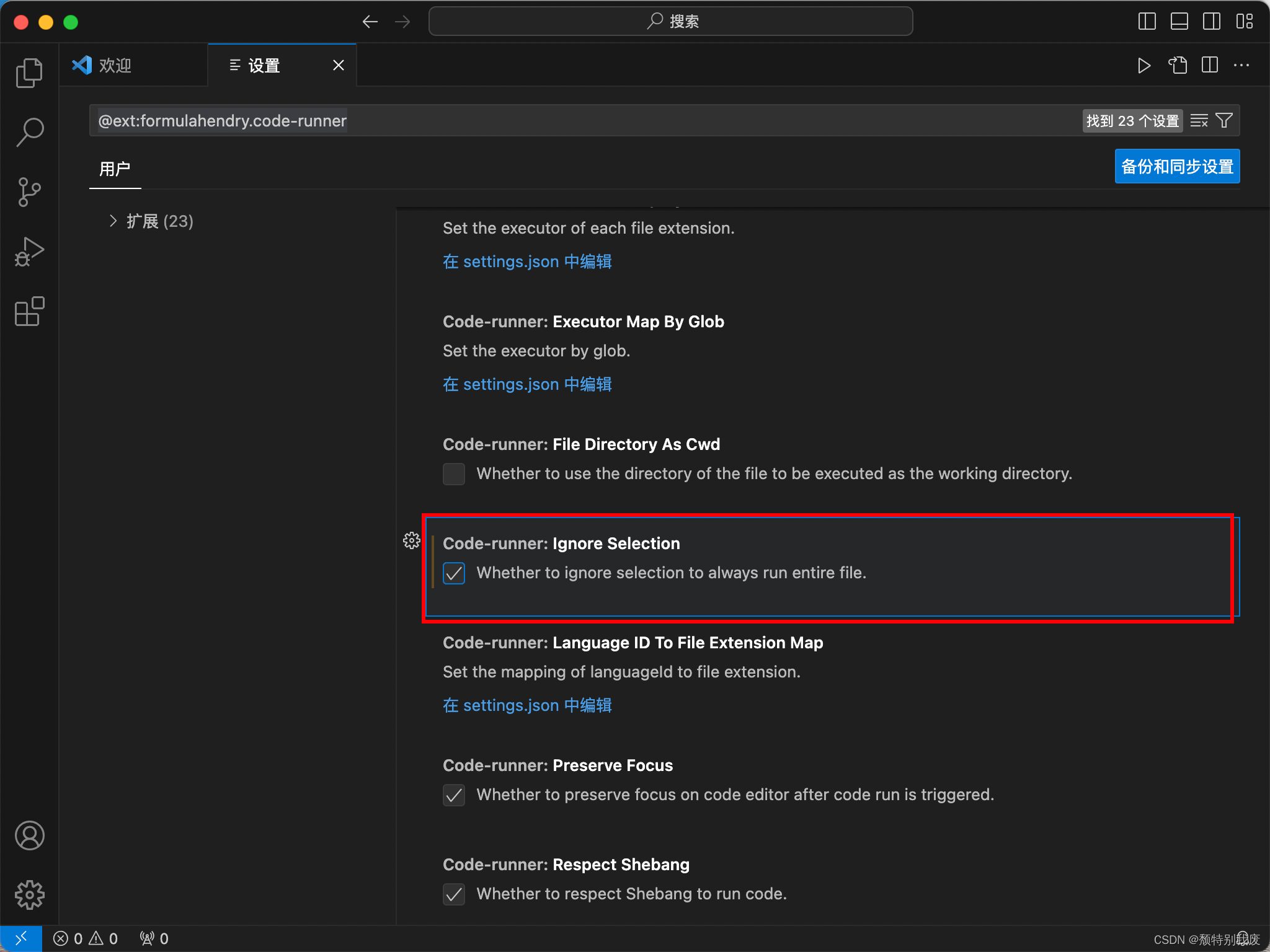The width and height of the screenshot is (1270, 952).
Task: Open the editor More Actions ellipsis
Action: tap(1241, 65)
